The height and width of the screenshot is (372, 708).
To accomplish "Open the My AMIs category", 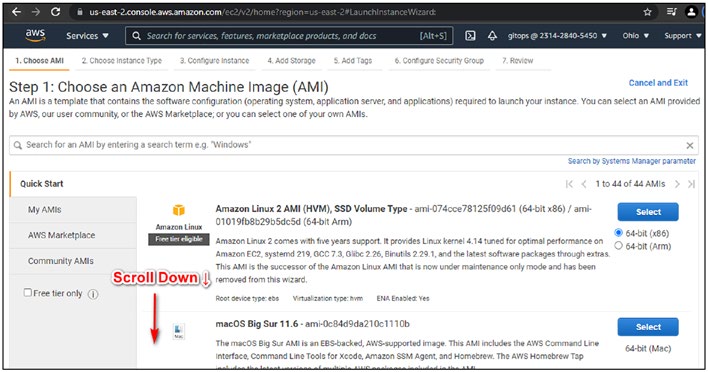I will click(73, 209).
